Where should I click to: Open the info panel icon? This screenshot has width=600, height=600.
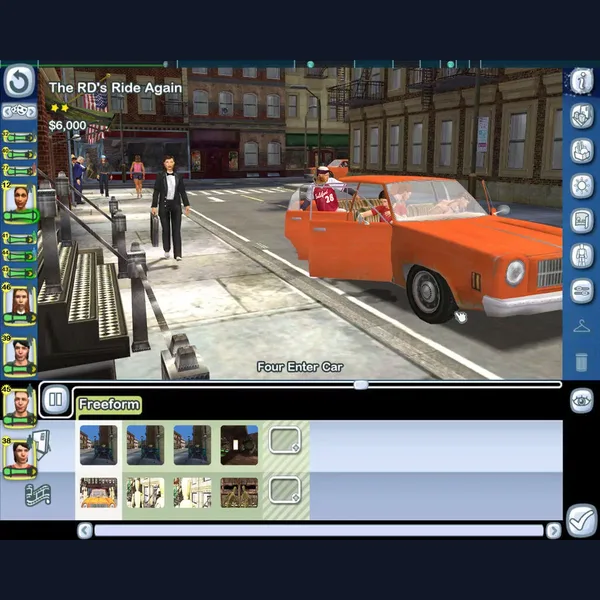click(581, 81)
